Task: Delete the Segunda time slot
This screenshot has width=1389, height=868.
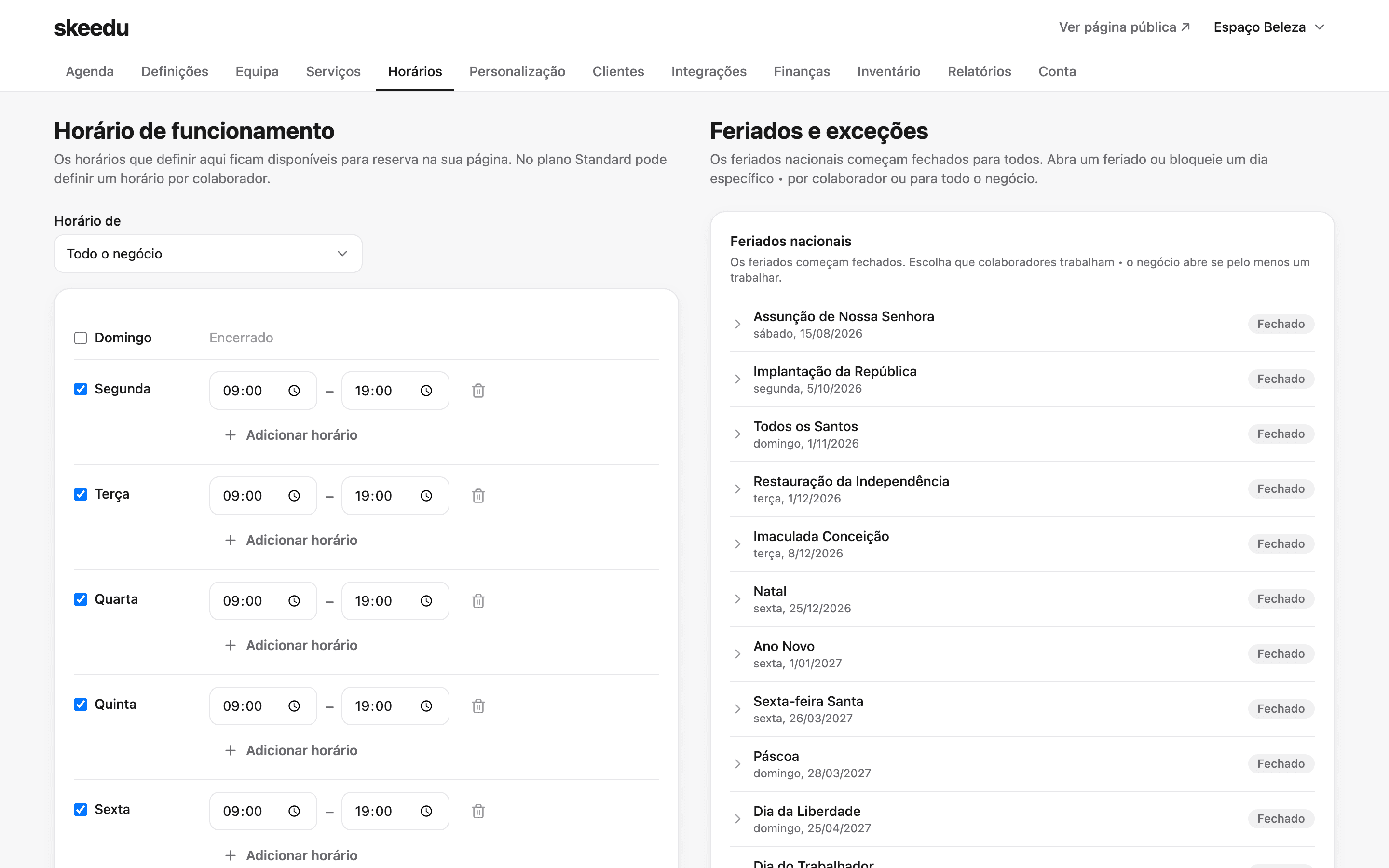Action: click(x=478, y=391)
